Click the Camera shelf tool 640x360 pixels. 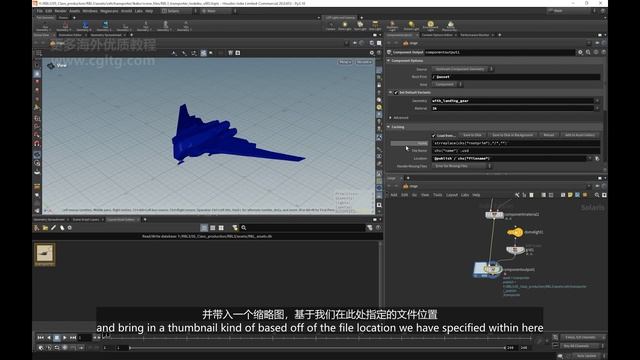pyautogui.click(x=331, y=26)
